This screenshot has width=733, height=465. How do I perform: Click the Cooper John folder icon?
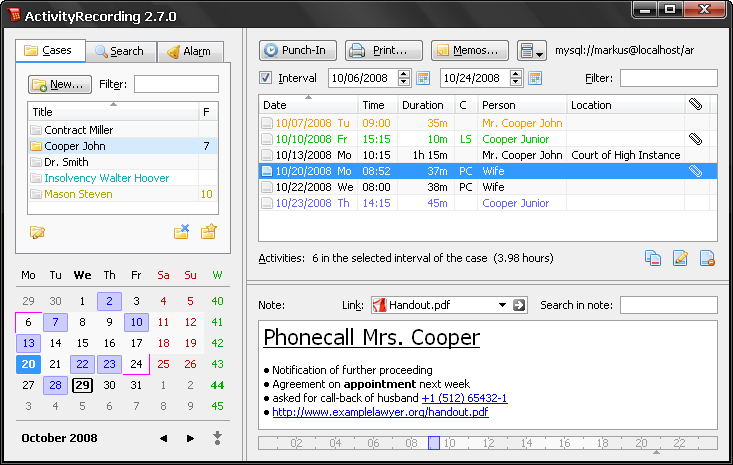36,146
